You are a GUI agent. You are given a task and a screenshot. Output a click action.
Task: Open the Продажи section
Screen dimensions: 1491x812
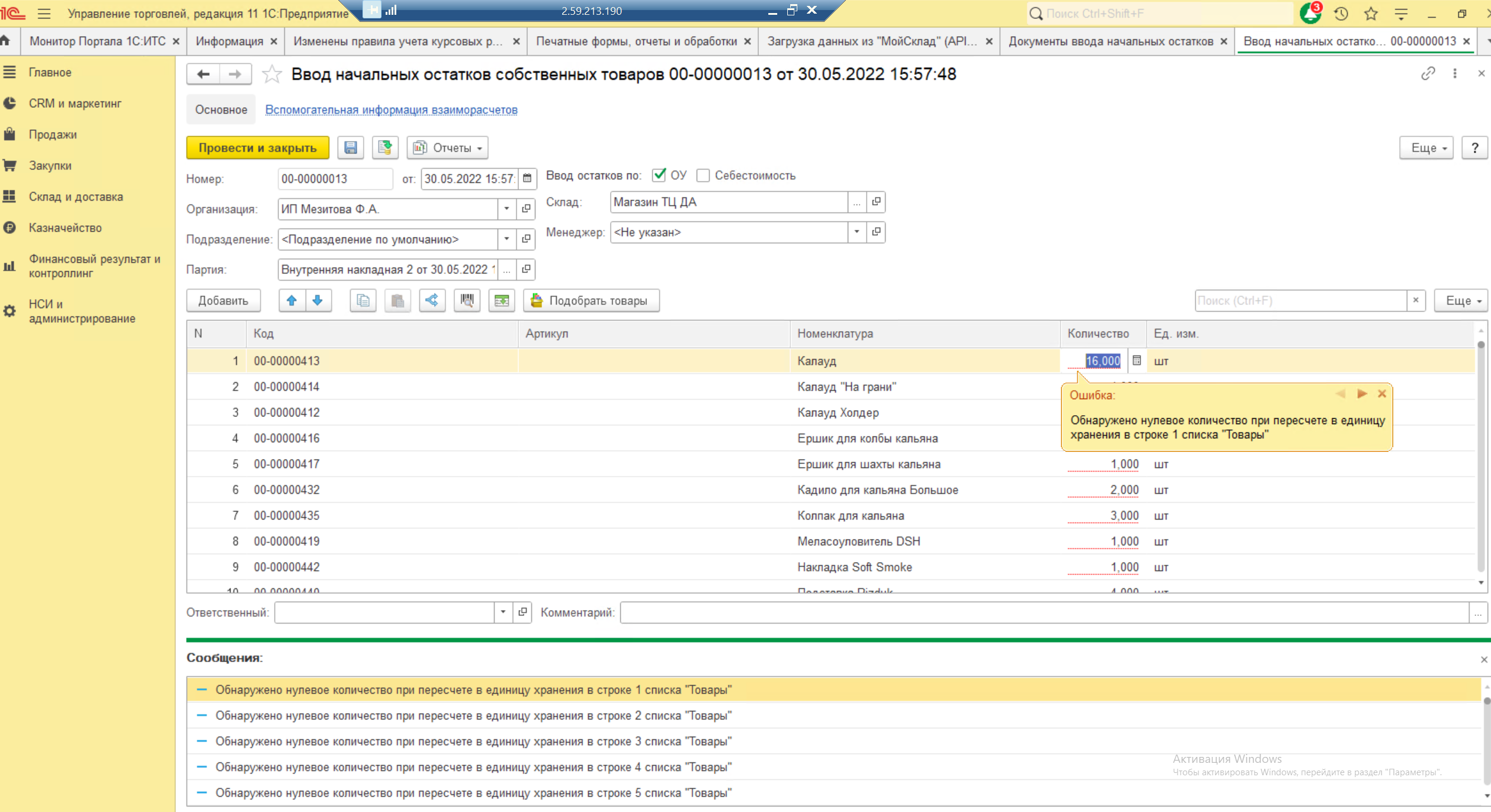pos(53,134)
